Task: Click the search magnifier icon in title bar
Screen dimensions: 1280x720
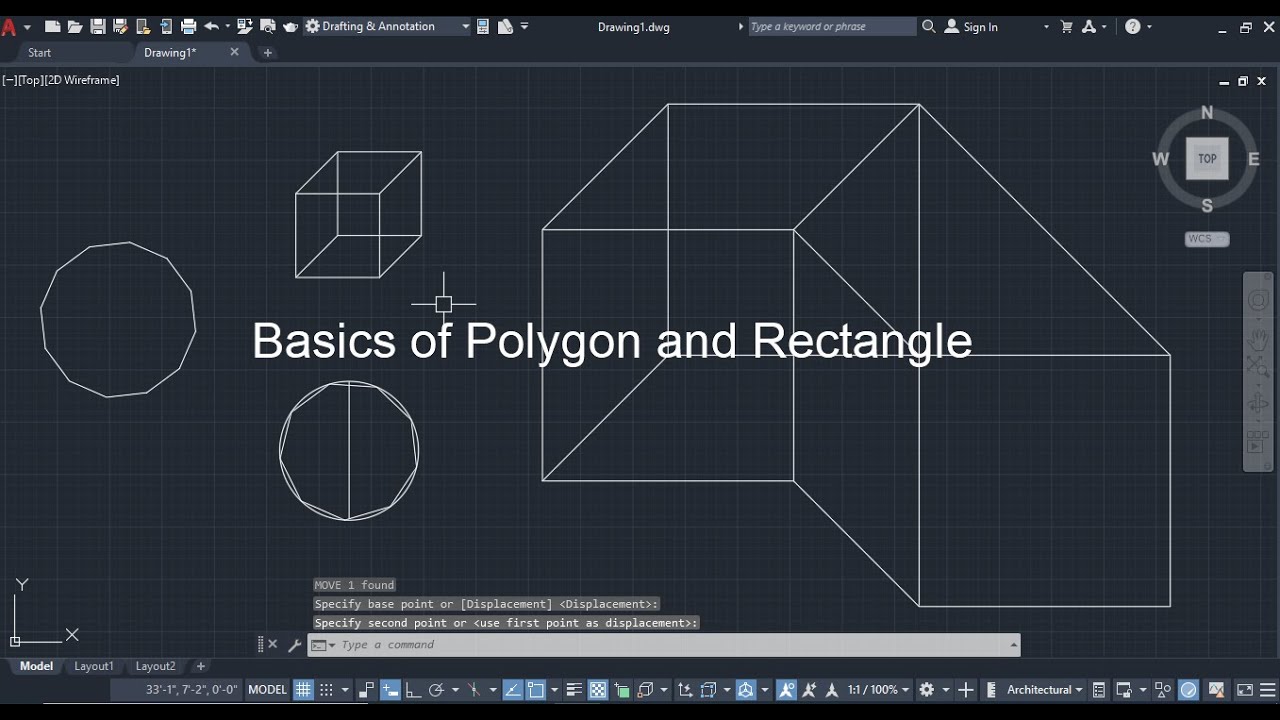Action: coord(929,27)
